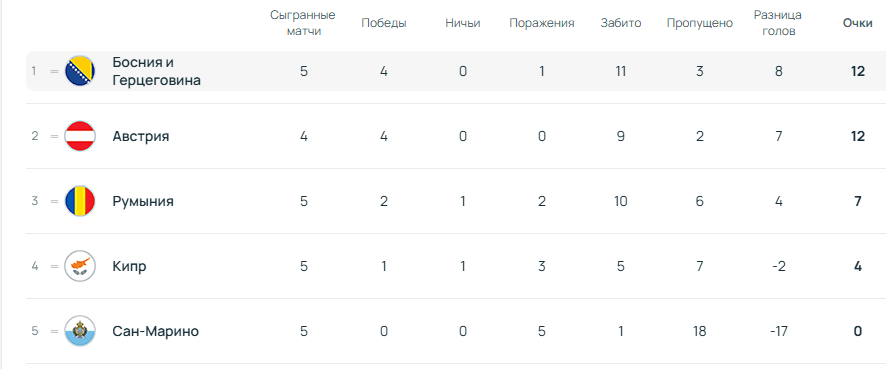Click the Austria flag icon
Screen dimensions: 886x369
click(80, 136)
